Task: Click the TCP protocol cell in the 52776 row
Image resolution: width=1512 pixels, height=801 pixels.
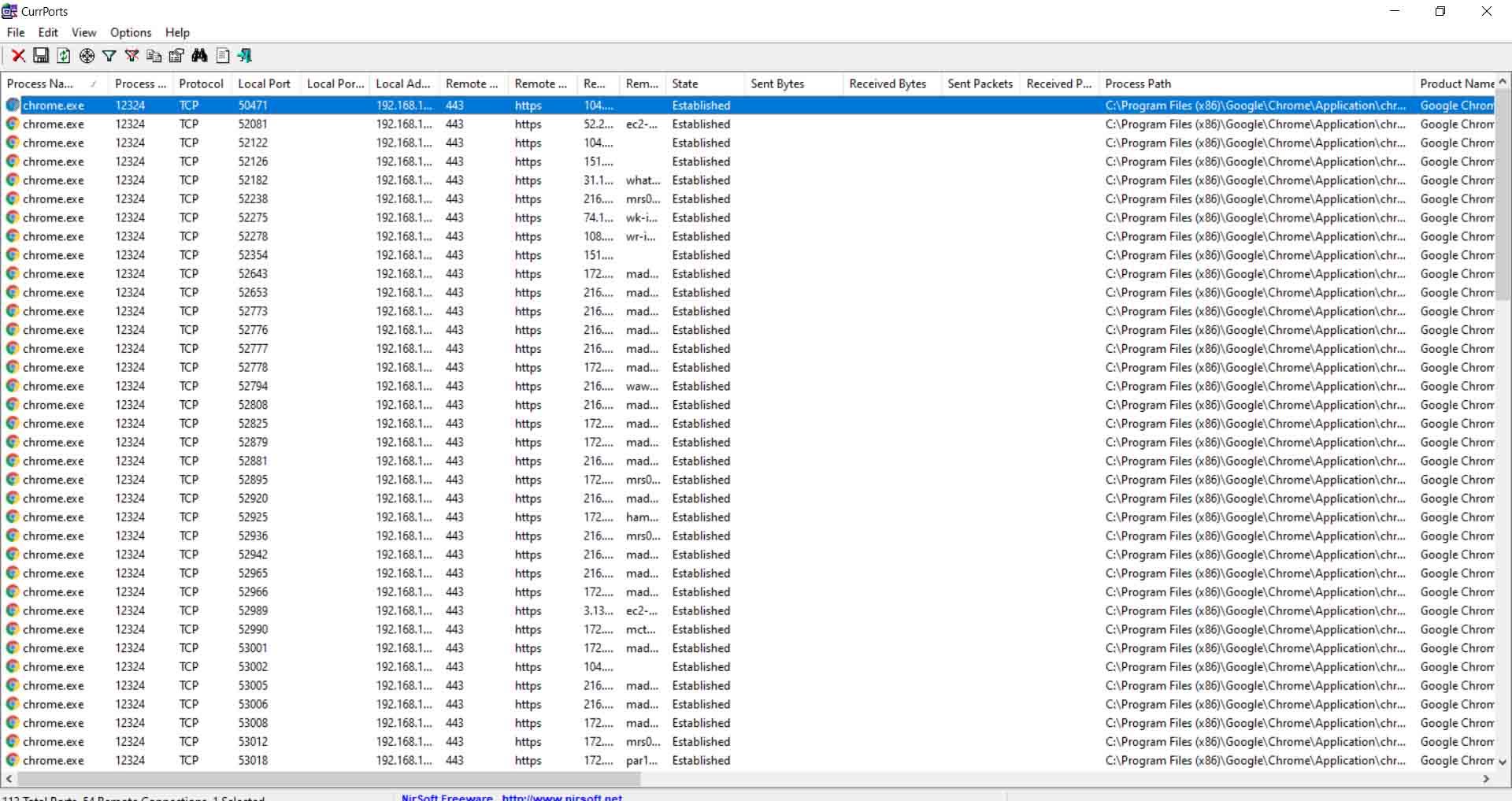Action: click(189, 330)
